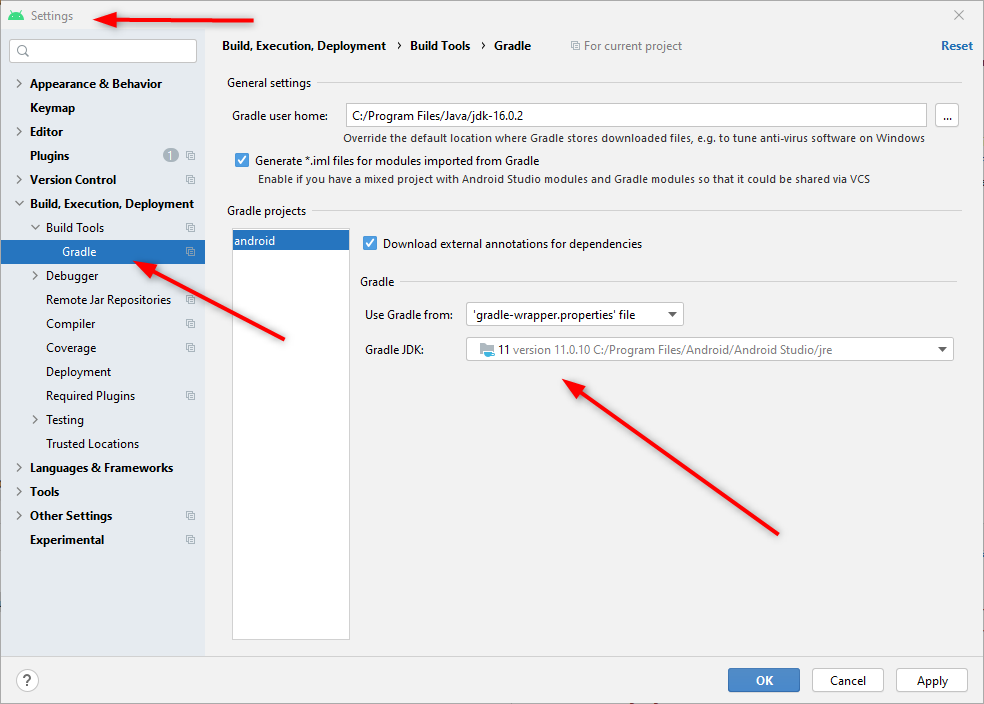Click the search magnifier icon in settings
Screen dimensions: 984x704
click(x=23, y=51)
